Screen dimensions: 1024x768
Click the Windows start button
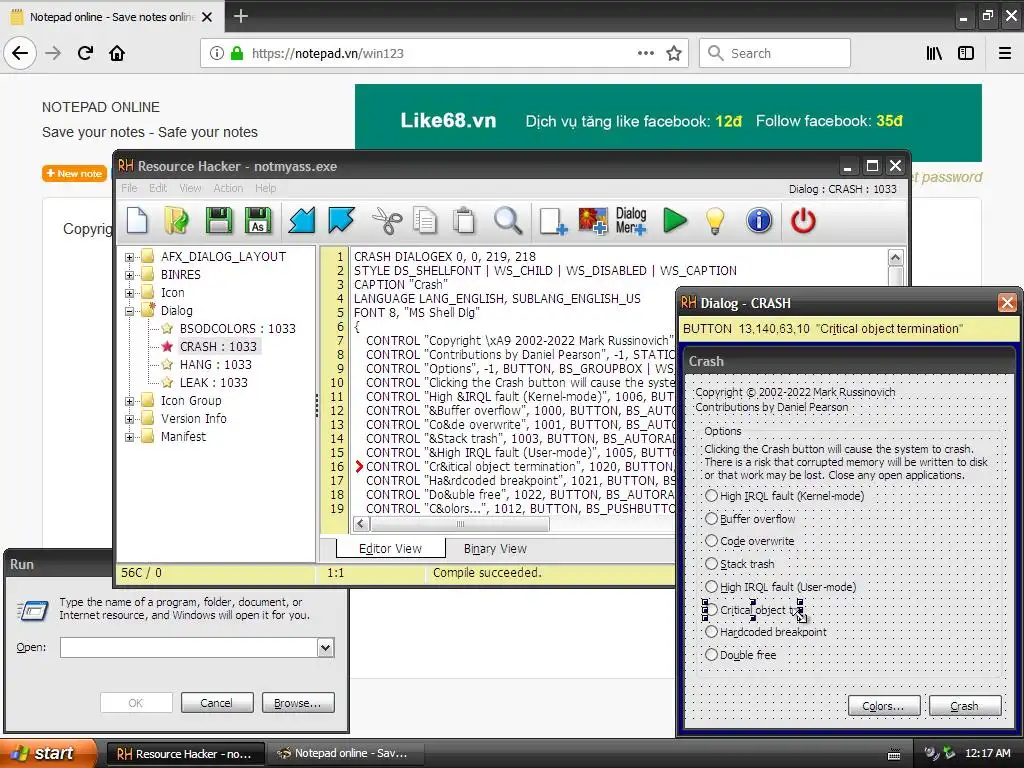tap(48, 753)
